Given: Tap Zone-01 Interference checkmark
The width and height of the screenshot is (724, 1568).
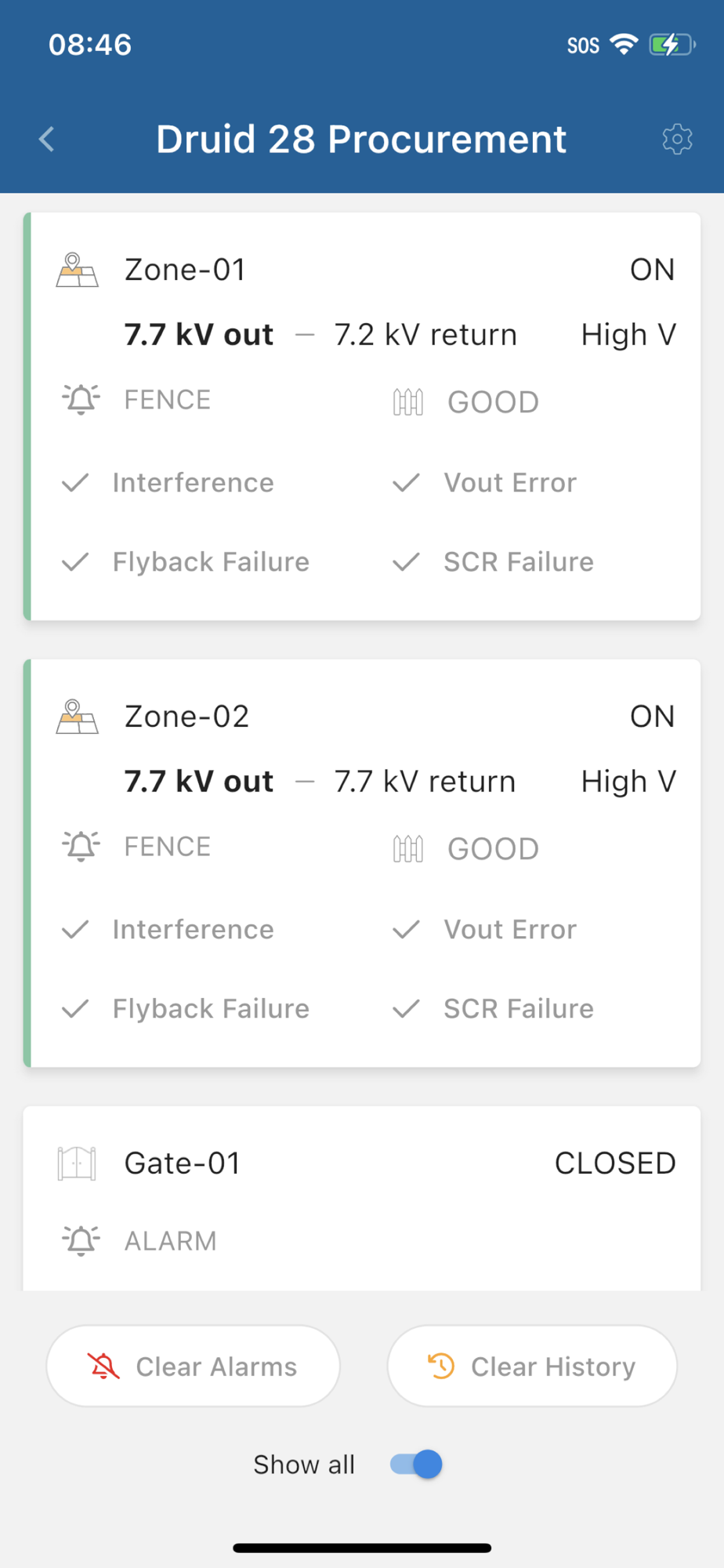Looking at the screenshot, I should pos(75,483).
